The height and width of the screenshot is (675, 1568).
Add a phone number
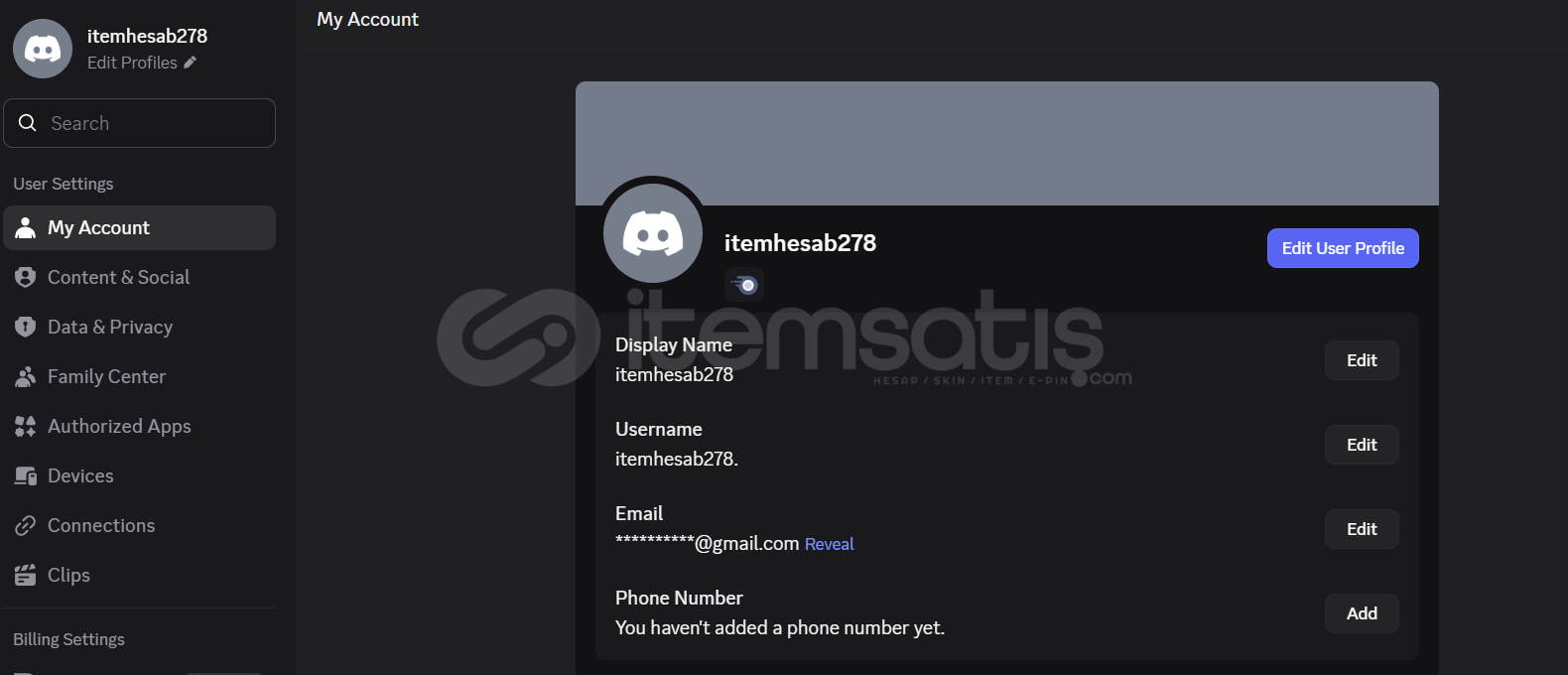pos(1362,613)
